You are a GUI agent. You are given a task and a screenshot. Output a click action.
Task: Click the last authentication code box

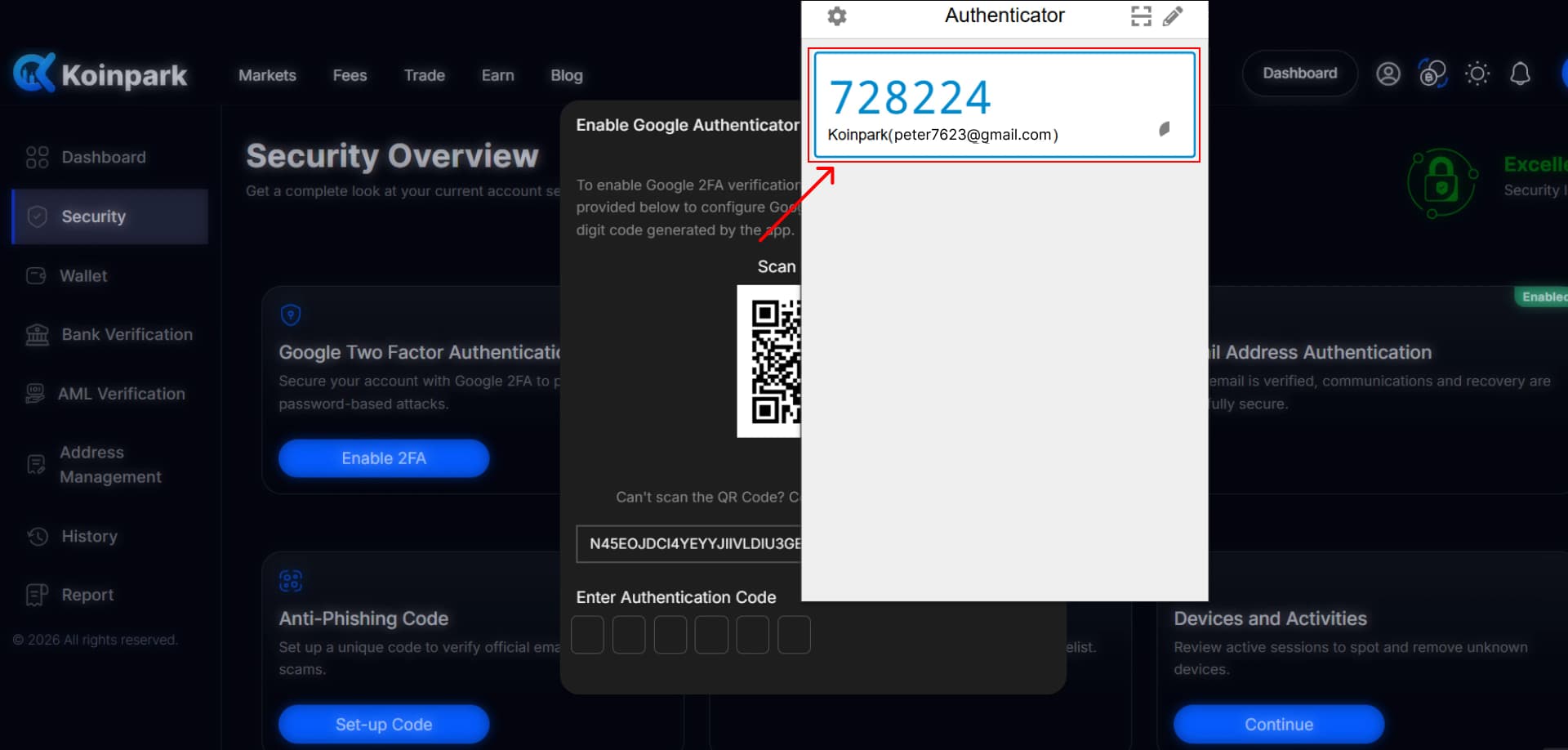click(x=794, y=635)
